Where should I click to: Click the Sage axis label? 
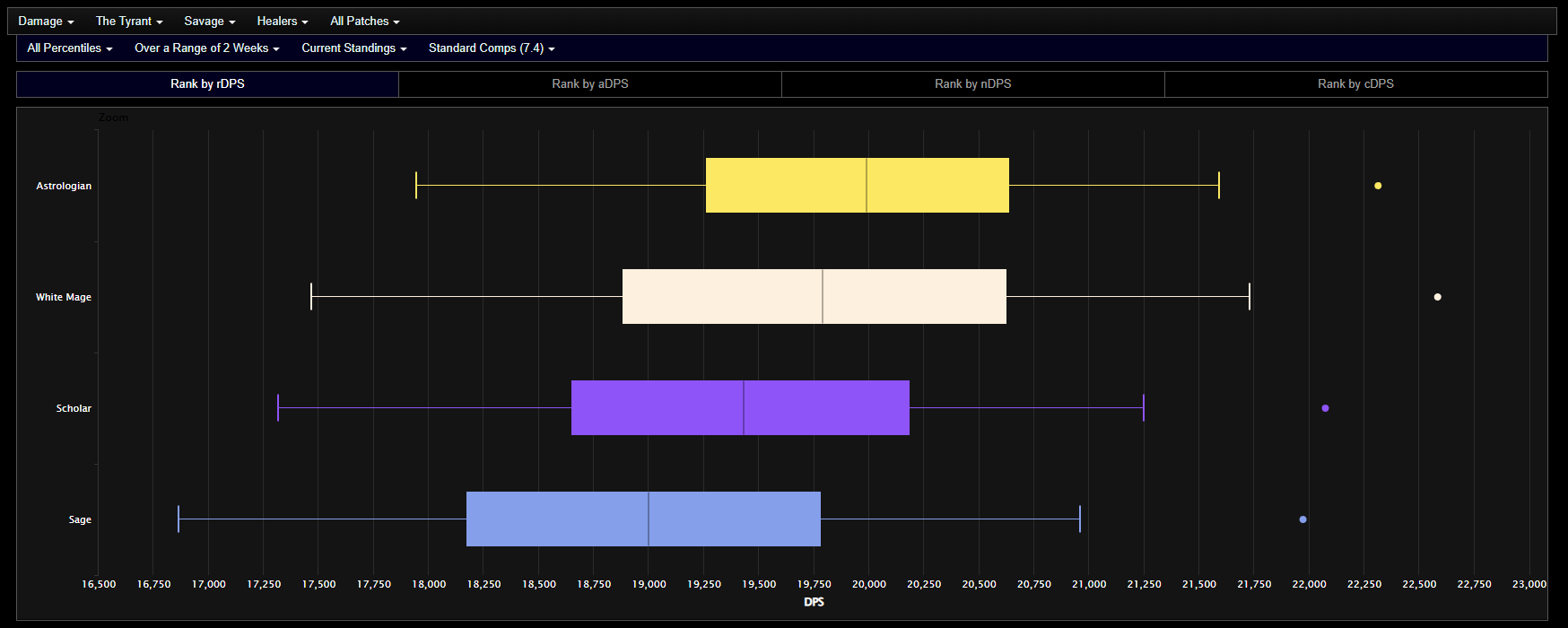80,519
